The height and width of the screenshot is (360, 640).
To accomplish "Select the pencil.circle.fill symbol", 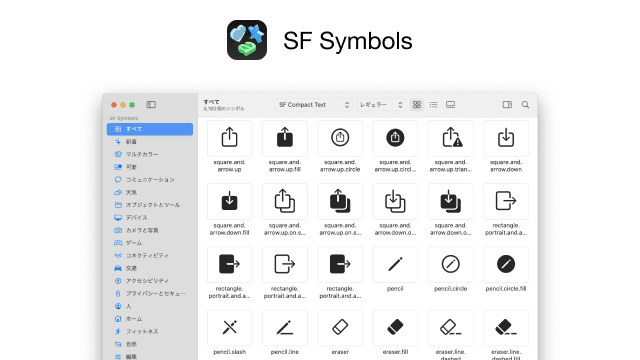I will (506, 264).
